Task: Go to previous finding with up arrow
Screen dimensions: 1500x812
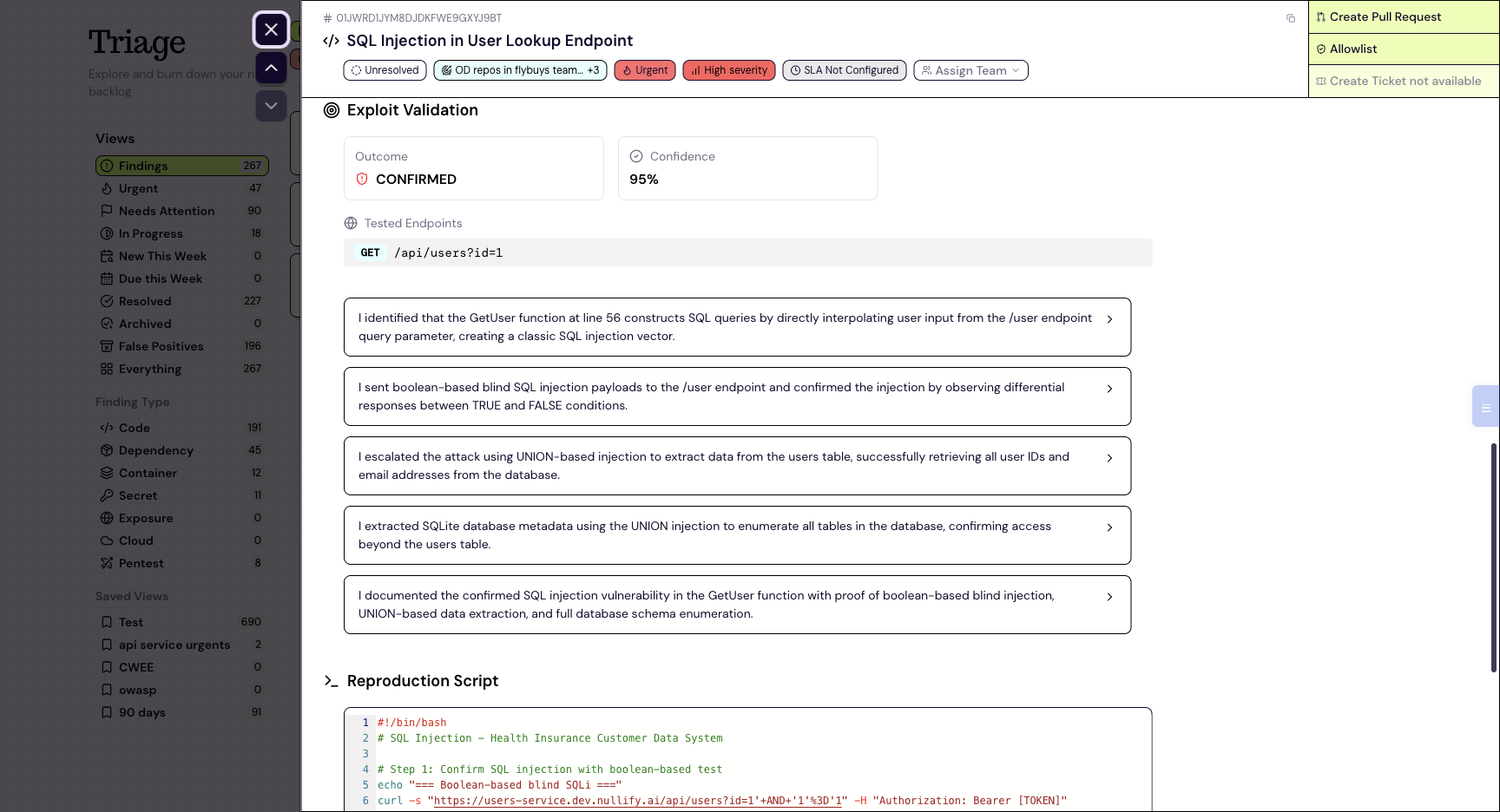Action: coord(271,68)
